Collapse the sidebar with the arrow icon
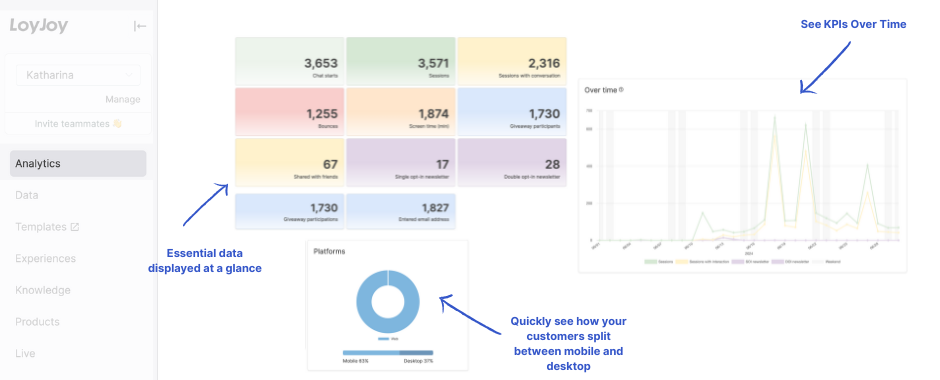Viewport: 940px width, 380px height. 140,26
